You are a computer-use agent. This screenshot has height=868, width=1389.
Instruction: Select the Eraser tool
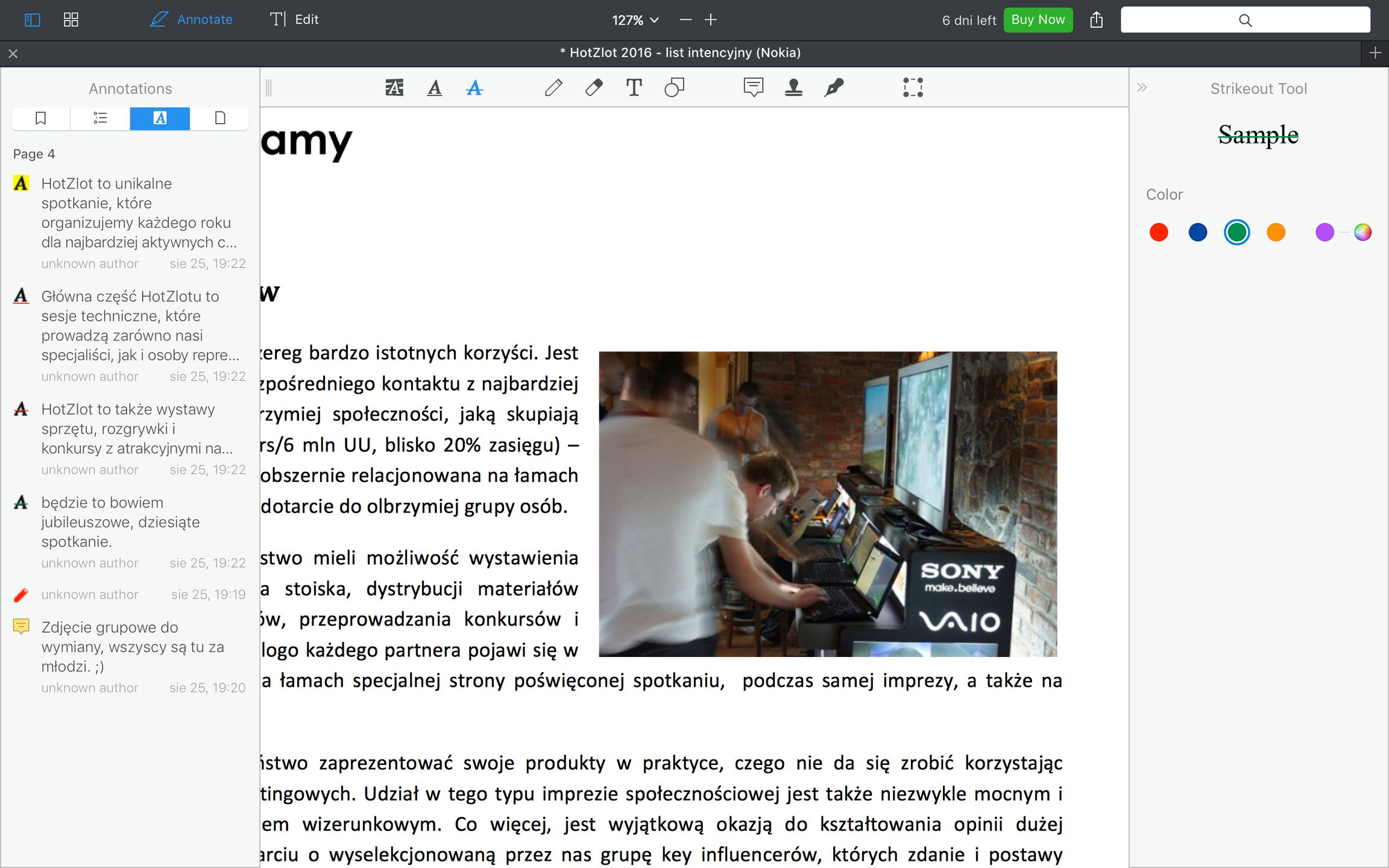pyautogui.click(x=594, y=88)
